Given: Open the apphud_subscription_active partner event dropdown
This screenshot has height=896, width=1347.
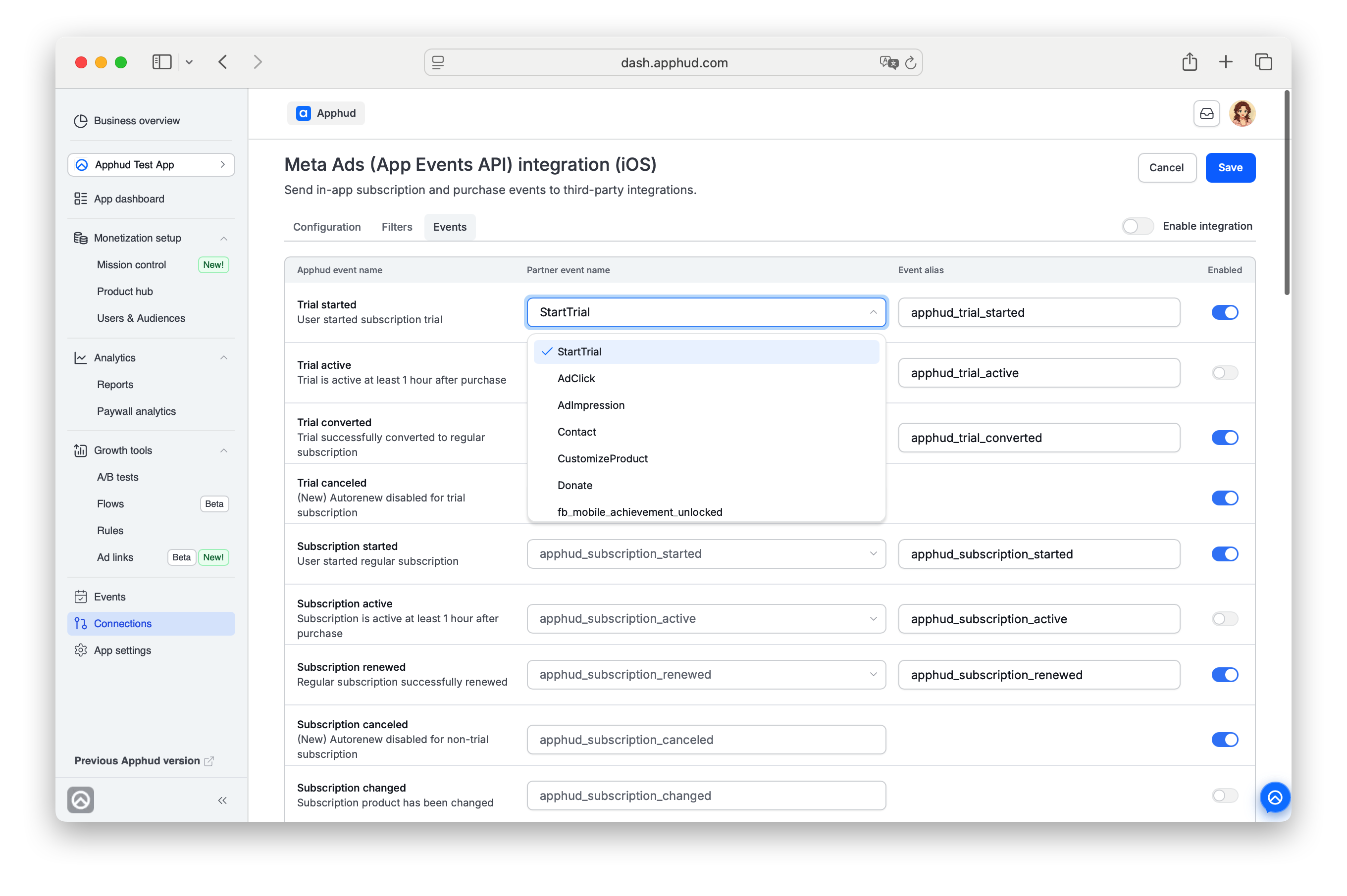Looking at the screenshot, I should 706,619.
